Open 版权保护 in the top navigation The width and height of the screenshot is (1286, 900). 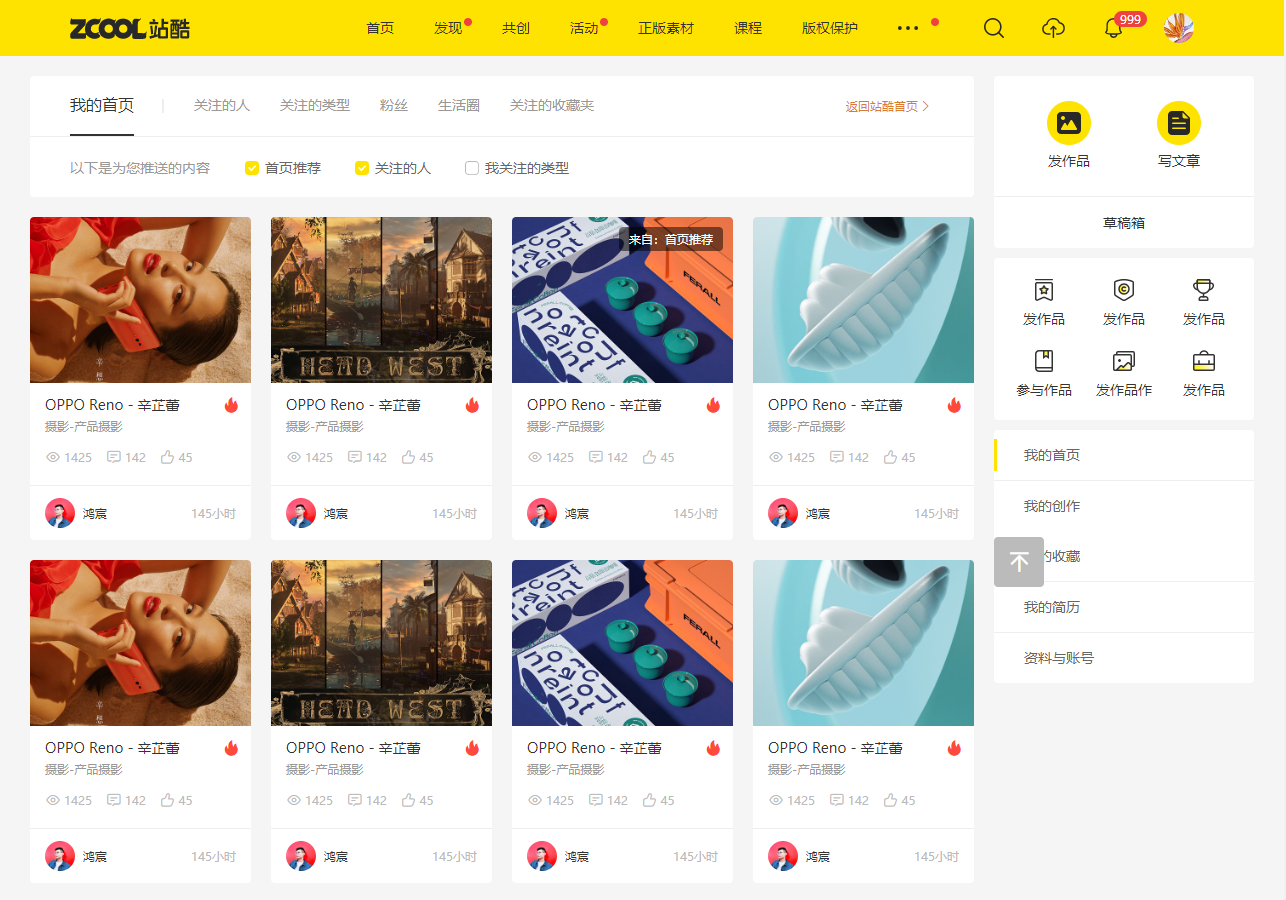(x=830, y=28)
